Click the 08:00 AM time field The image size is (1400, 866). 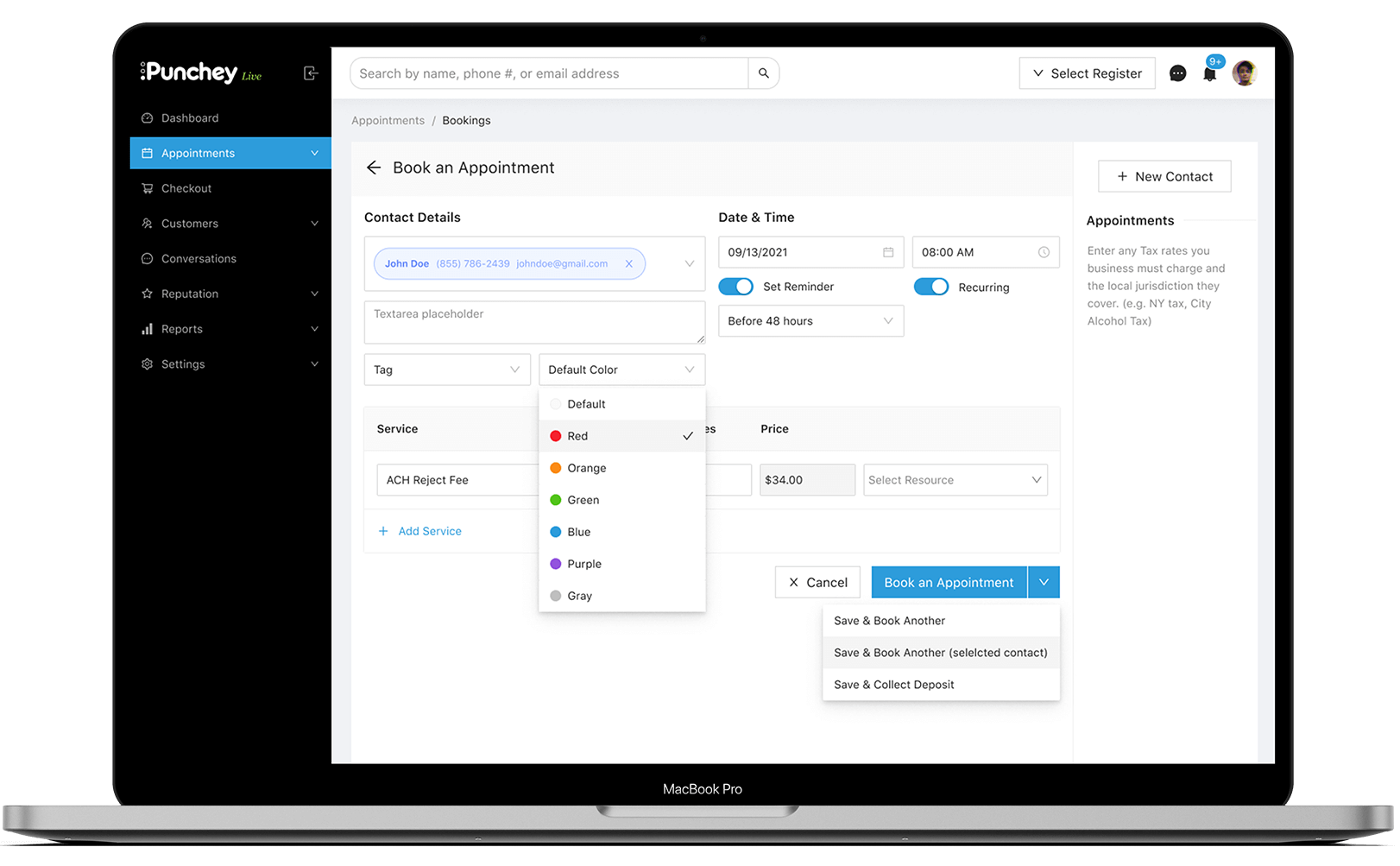click(986, 252)
